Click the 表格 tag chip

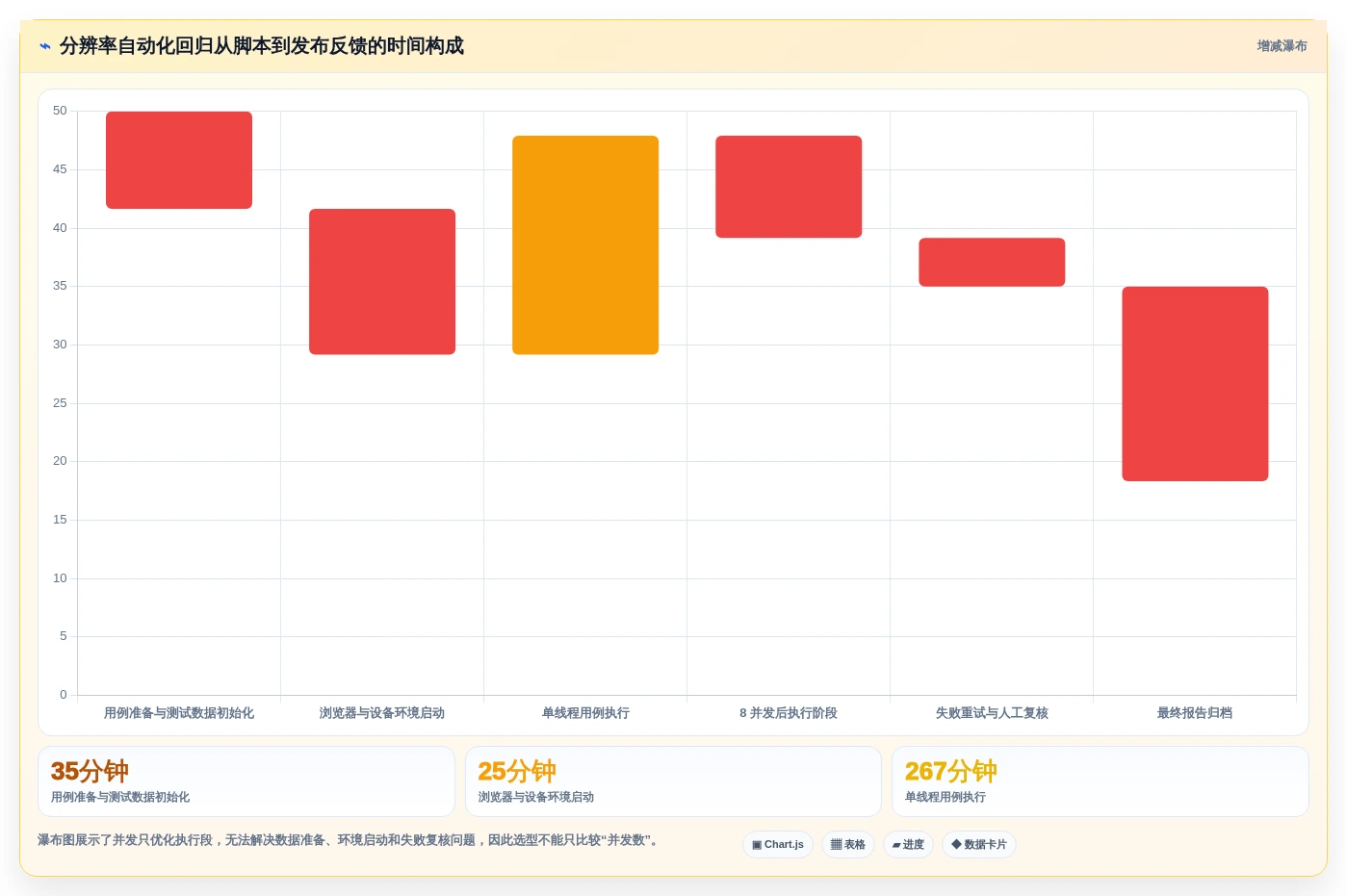coord(848,845)
